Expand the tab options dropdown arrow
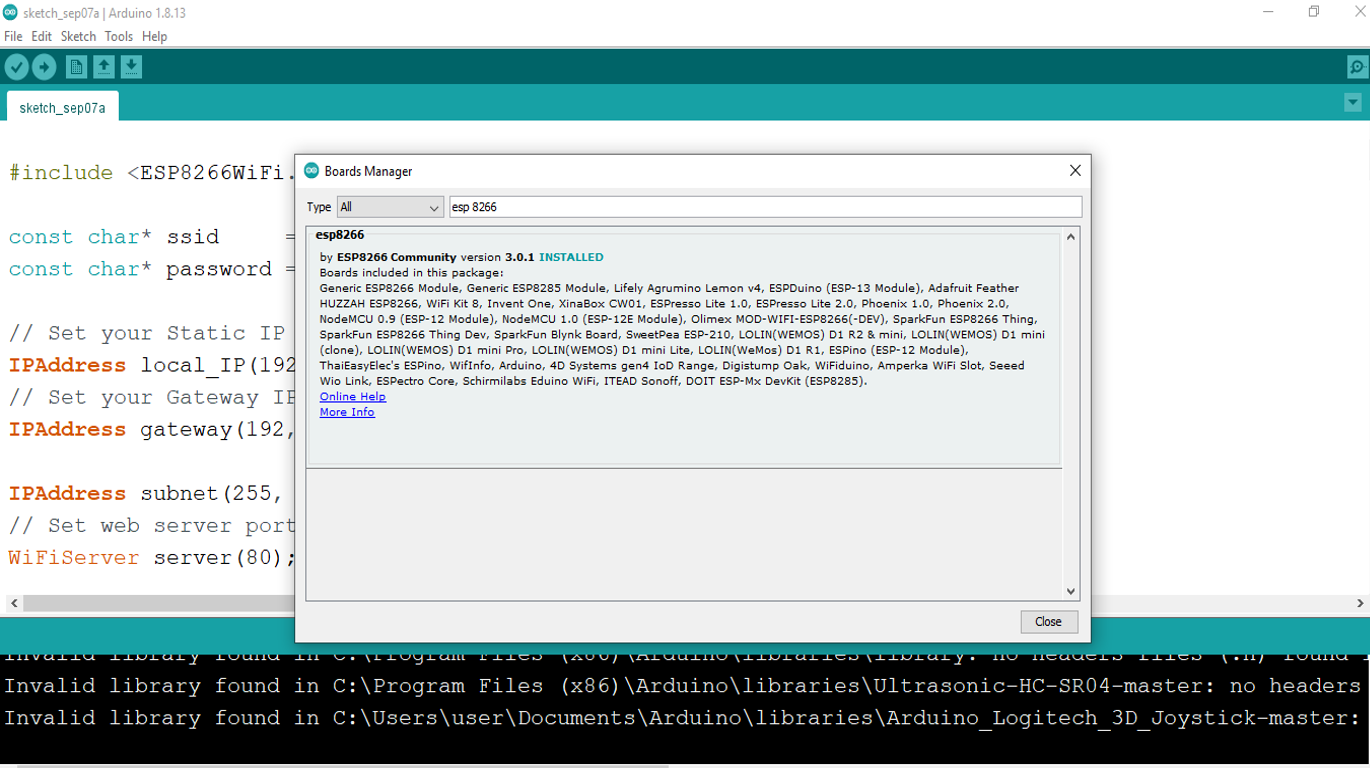The image size is (1370, 768). [x=1352, y=102]
